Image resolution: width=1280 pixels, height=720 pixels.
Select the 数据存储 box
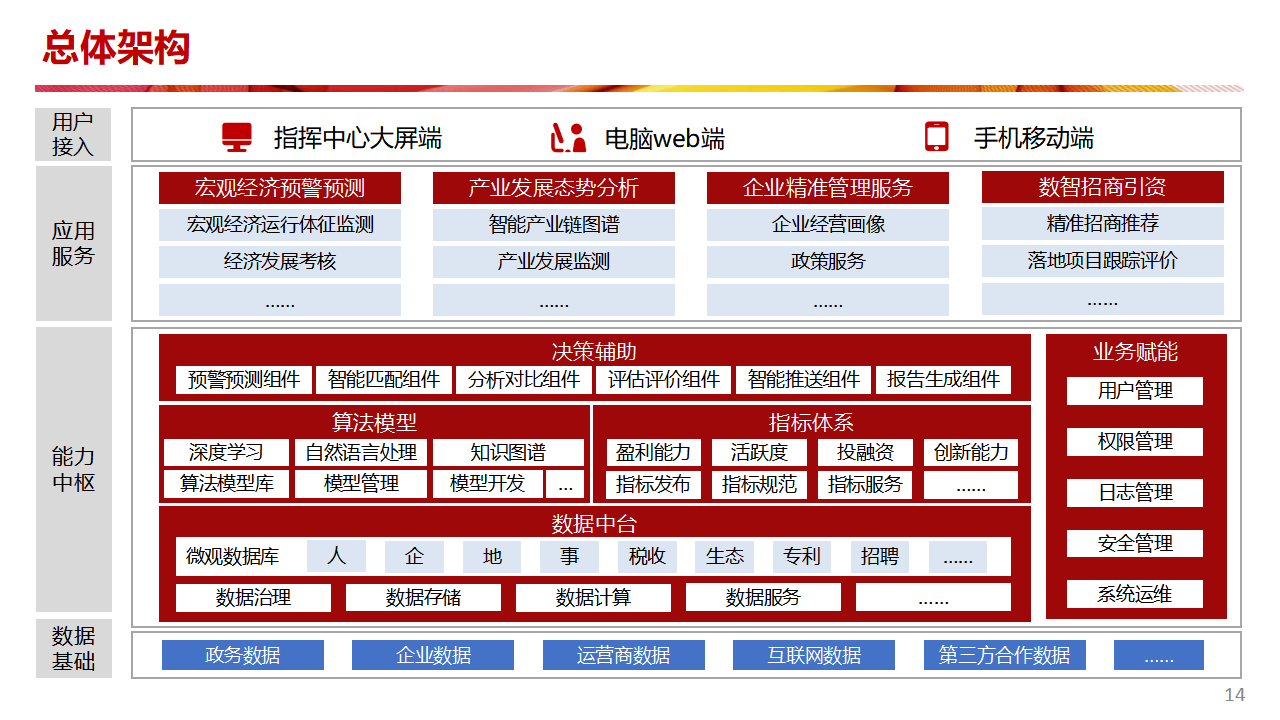423,598
